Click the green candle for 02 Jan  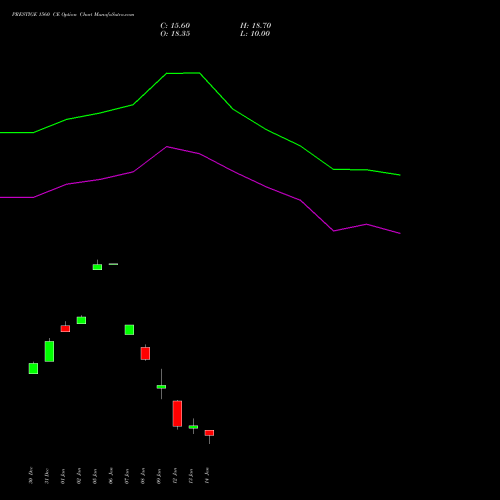[81, 320]
